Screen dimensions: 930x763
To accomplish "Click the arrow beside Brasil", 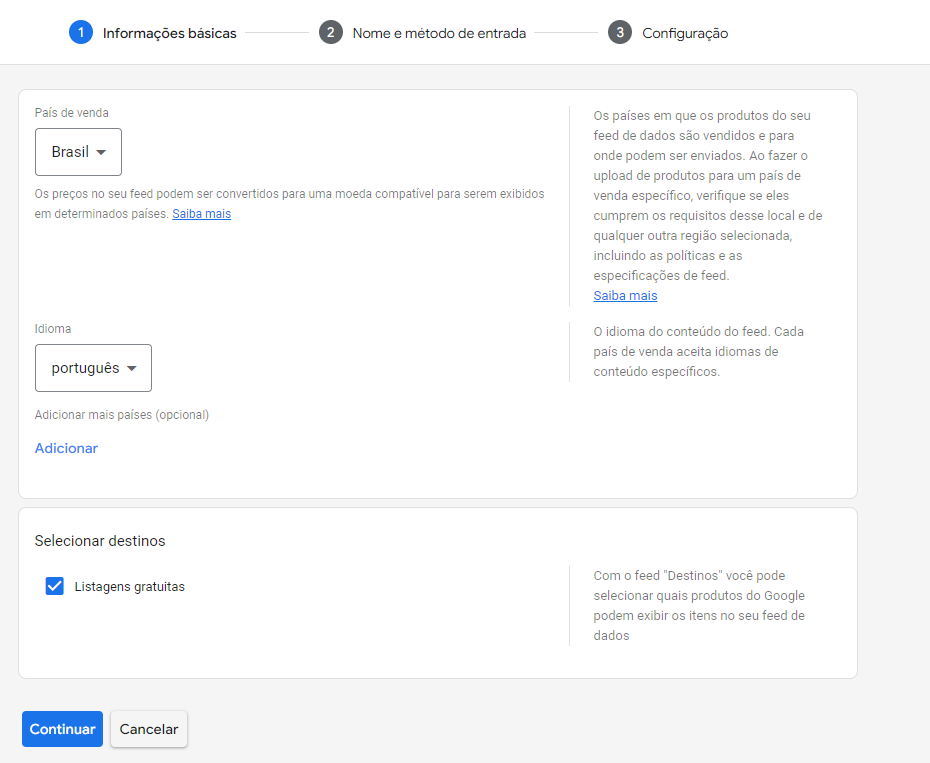I will pyautogui.click(x=101, y=152).
